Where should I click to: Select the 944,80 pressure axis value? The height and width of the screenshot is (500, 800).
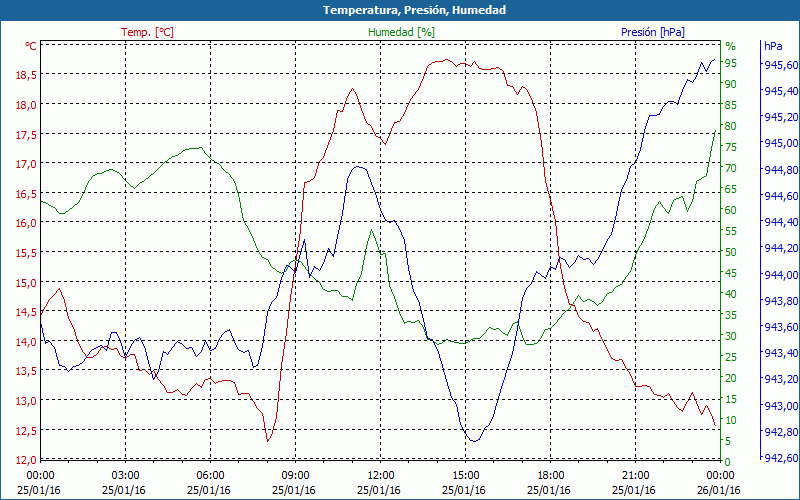coord(781,170)
